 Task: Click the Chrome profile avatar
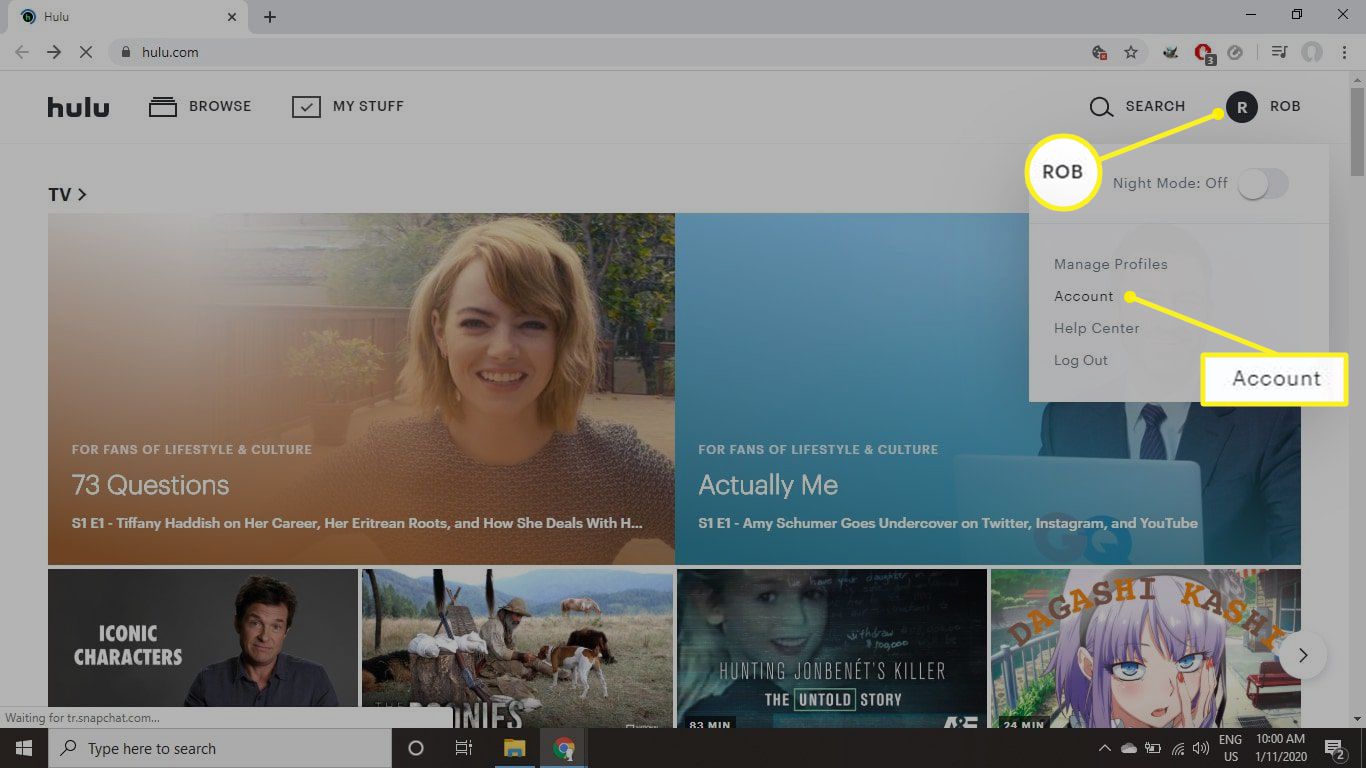pos(1312,52)
